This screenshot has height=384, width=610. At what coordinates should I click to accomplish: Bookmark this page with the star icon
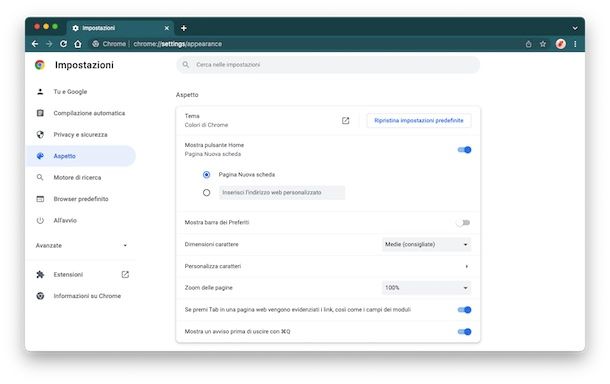(543, 44)
